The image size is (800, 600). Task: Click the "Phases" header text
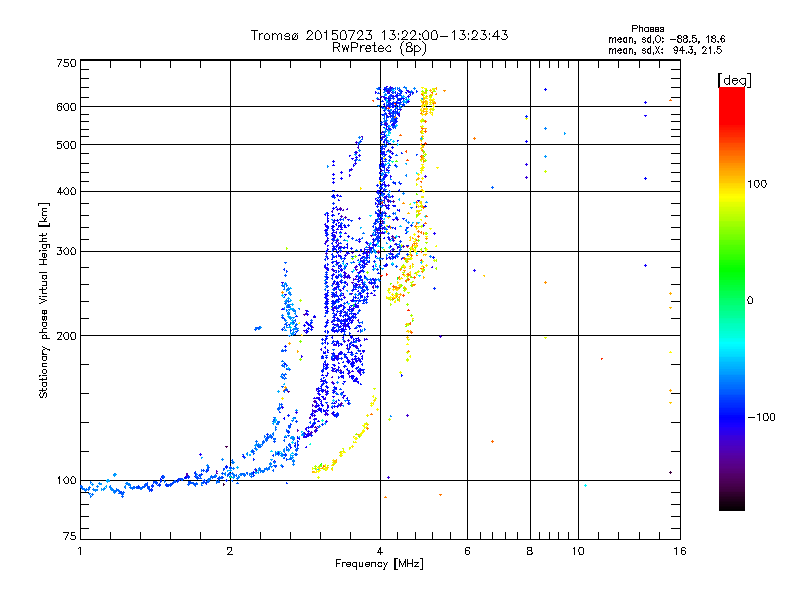click(647, 29)
